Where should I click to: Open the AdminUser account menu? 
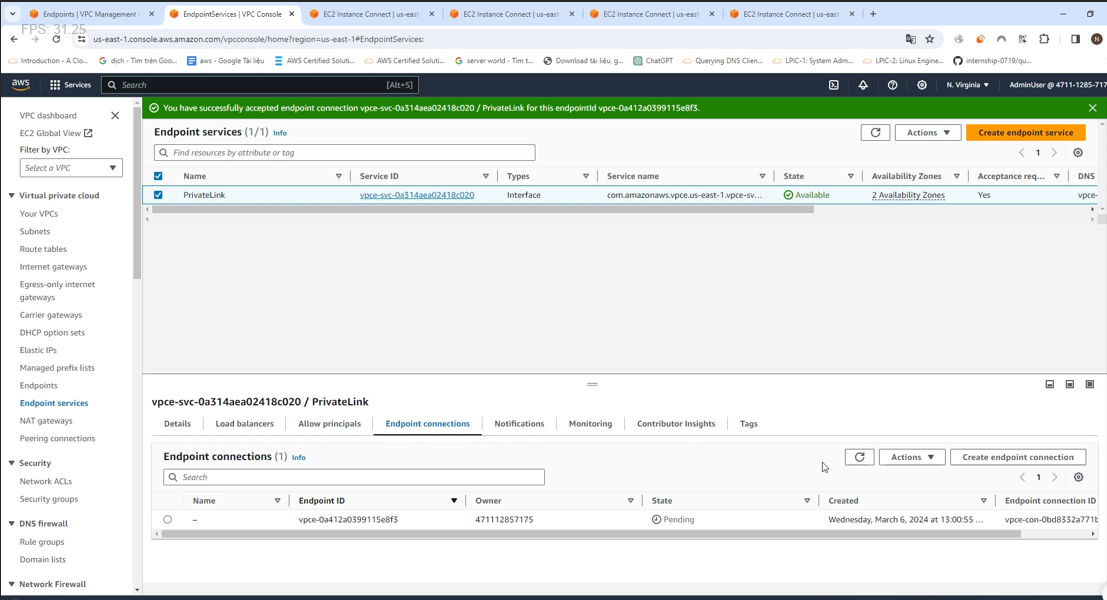(x=1058, y=85)
